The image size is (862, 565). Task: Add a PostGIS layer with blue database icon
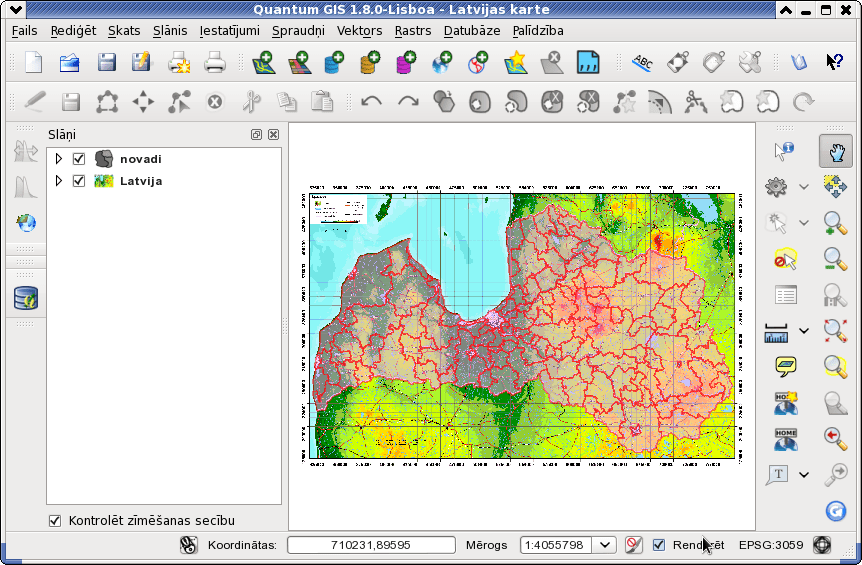click(334, 63)
